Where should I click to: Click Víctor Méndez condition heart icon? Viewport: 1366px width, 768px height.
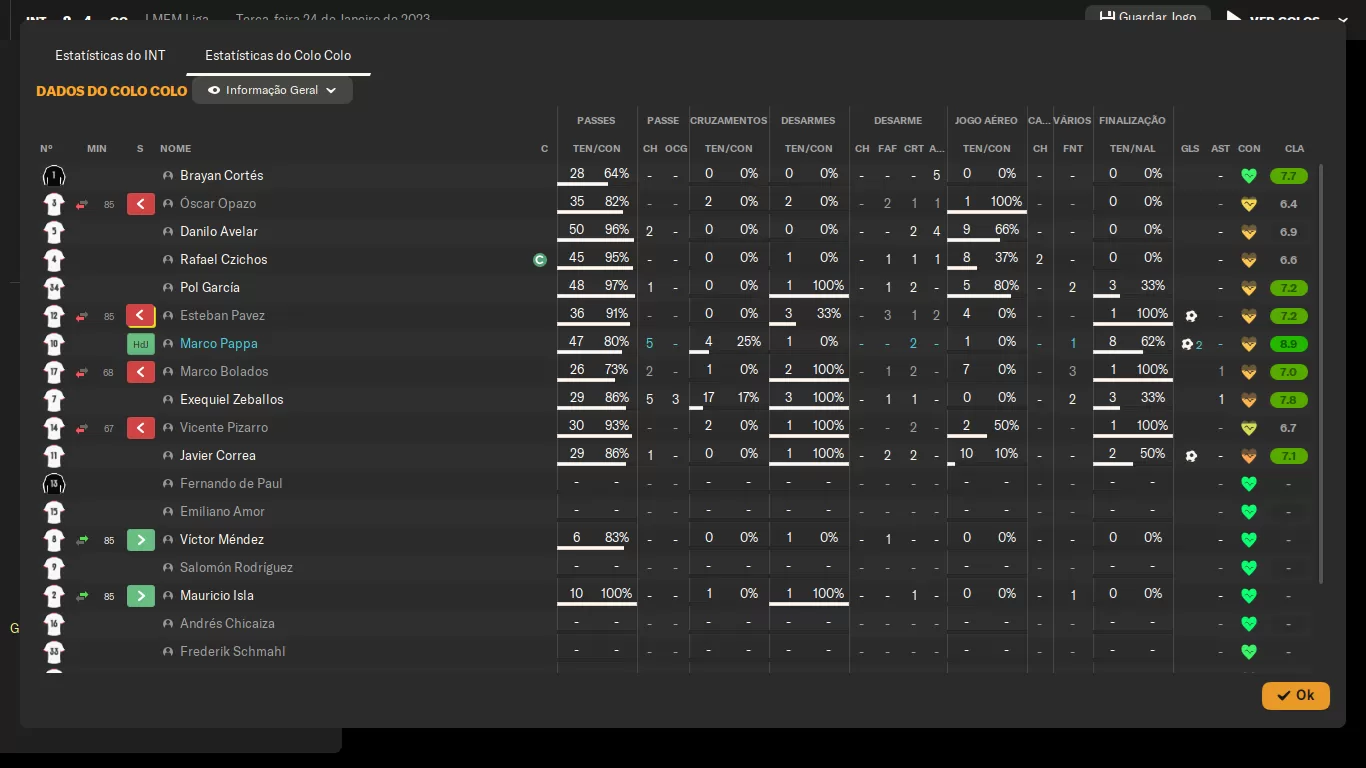[1248, 540]
